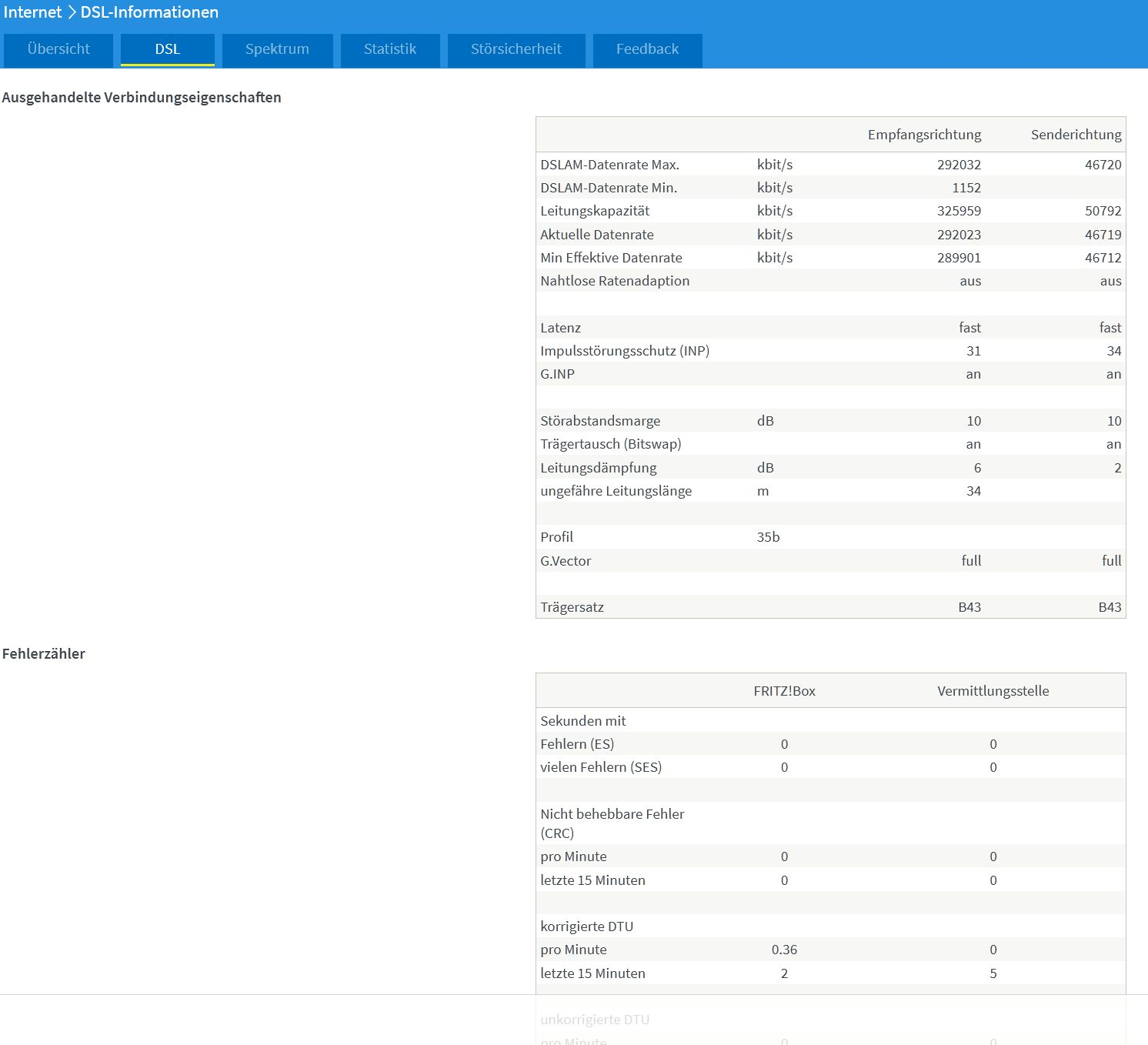Click the Min Effektive Datenrate label
Viewport: 1148px width, 1045px height.
tap(611, 258)
